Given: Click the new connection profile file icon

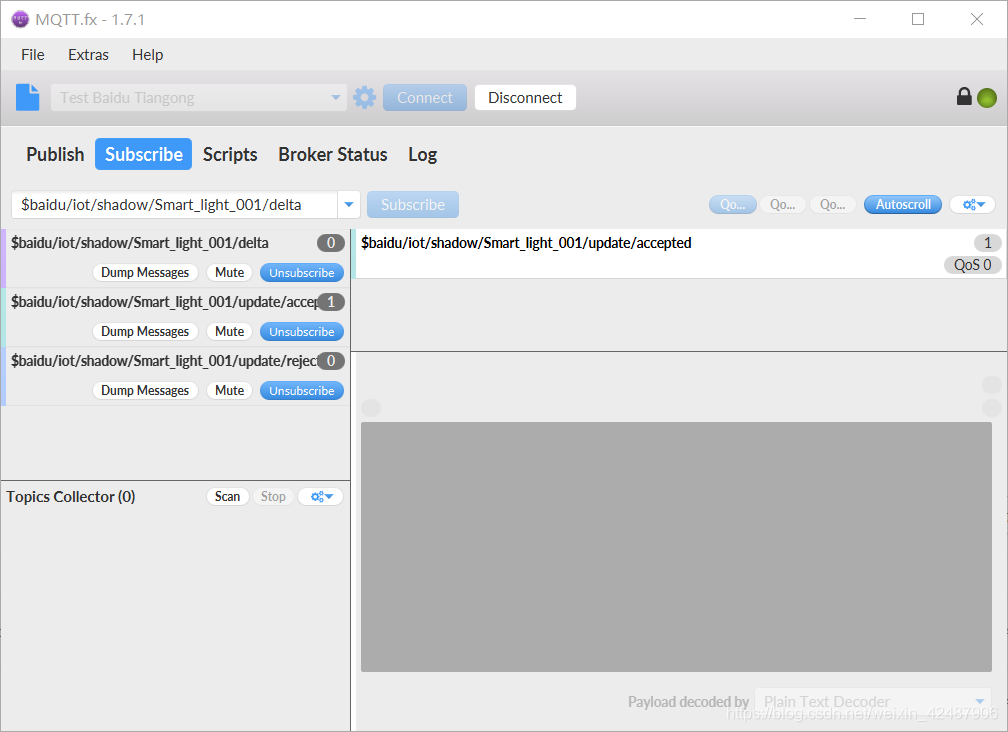Looking at the screenshot, I should pos(28,98).
